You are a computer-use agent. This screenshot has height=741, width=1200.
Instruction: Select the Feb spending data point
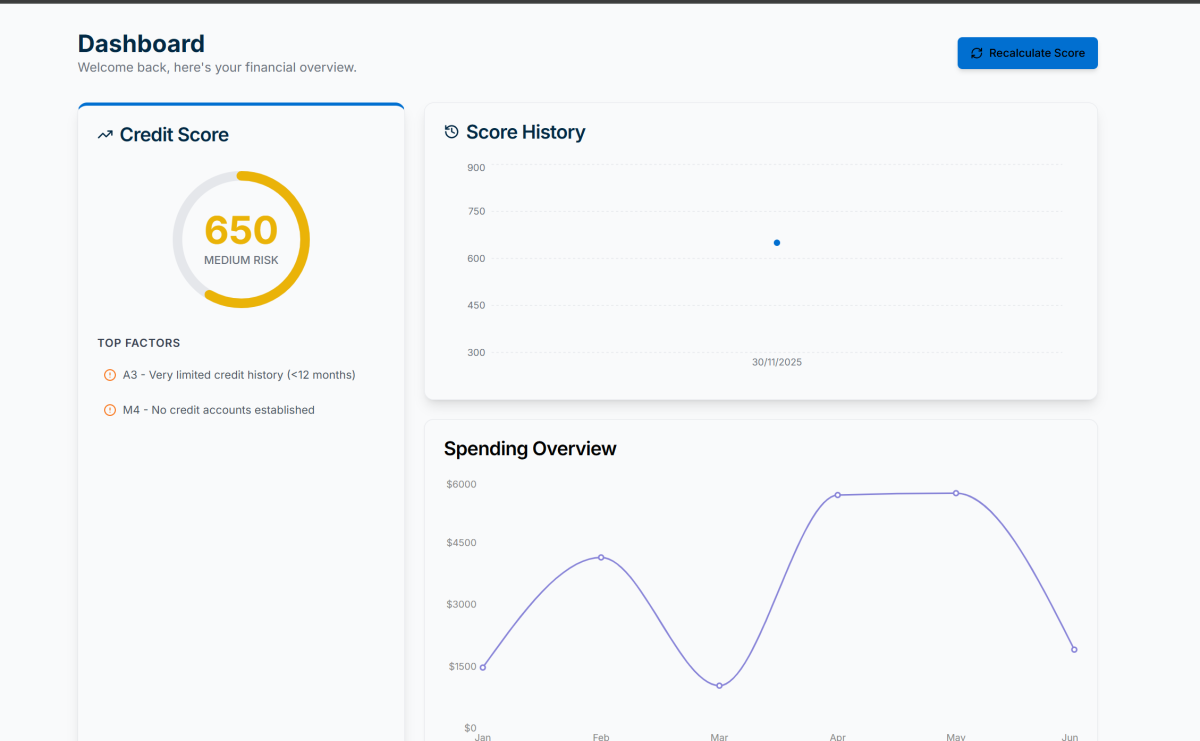click(x=601, y=557)
